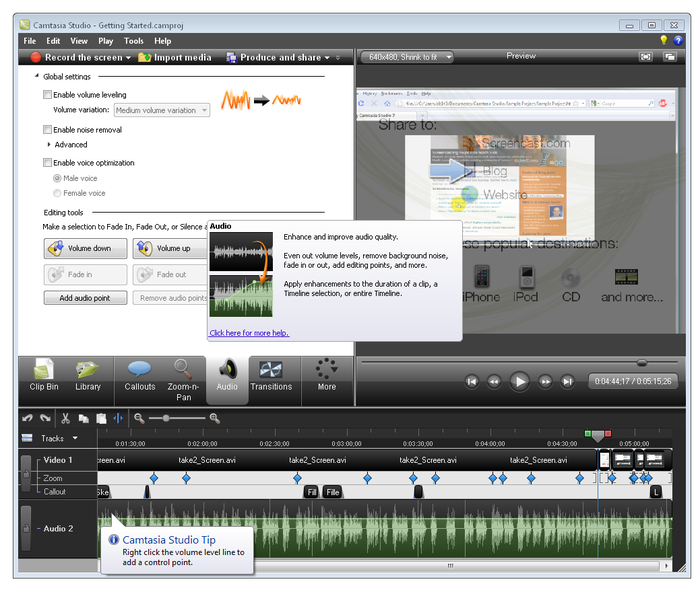Collapse the Global settings section

(37, 76)
